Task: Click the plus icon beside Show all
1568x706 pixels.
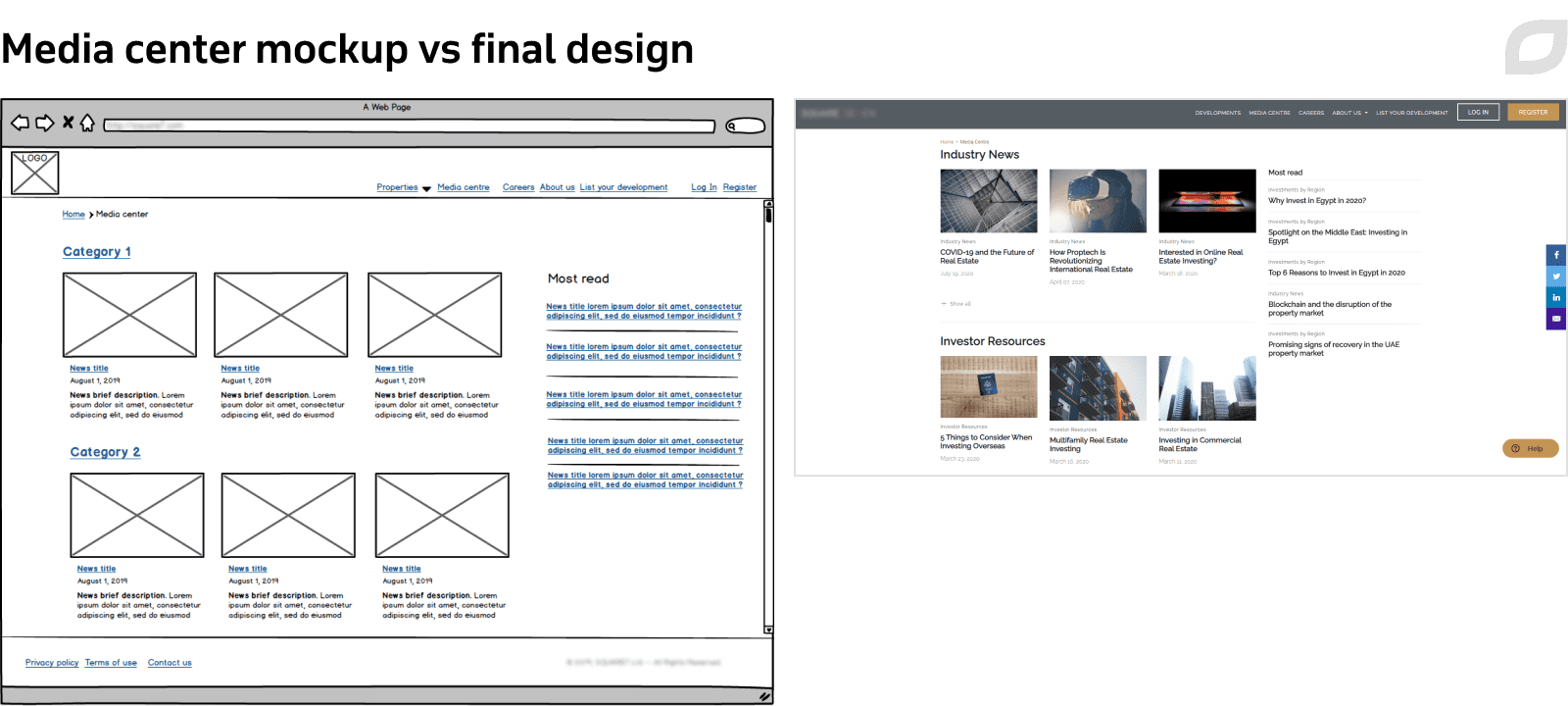Action: (944, 304)
